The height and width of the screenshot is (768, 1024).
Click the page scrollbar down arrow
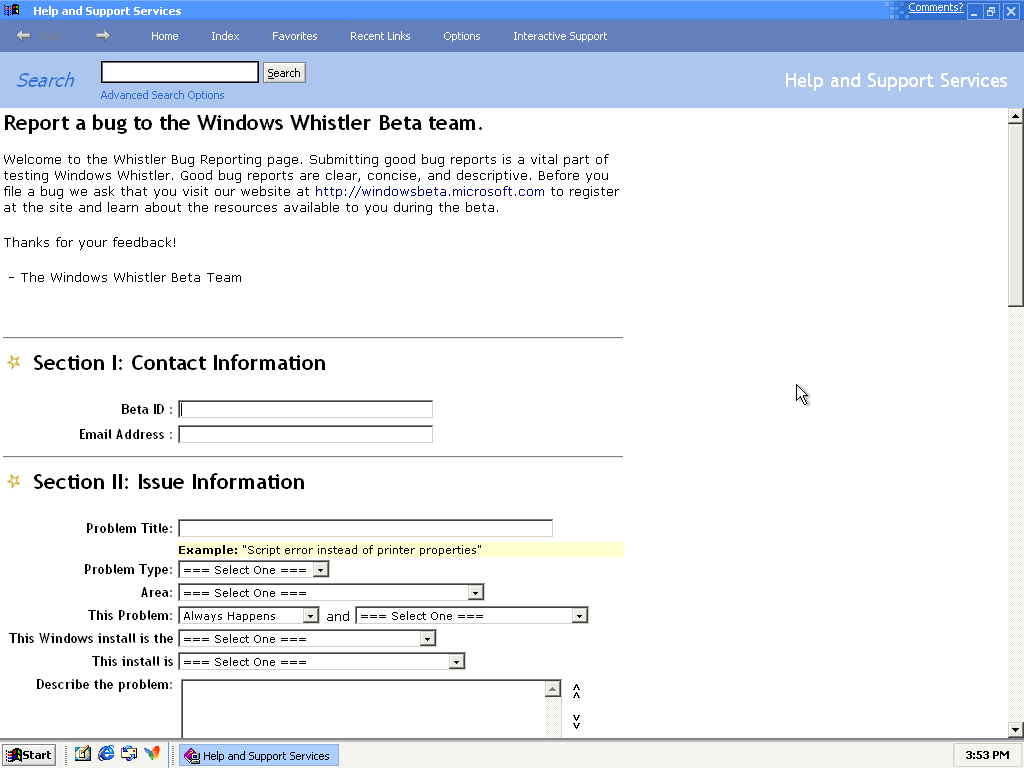[x=1015, y=729]
